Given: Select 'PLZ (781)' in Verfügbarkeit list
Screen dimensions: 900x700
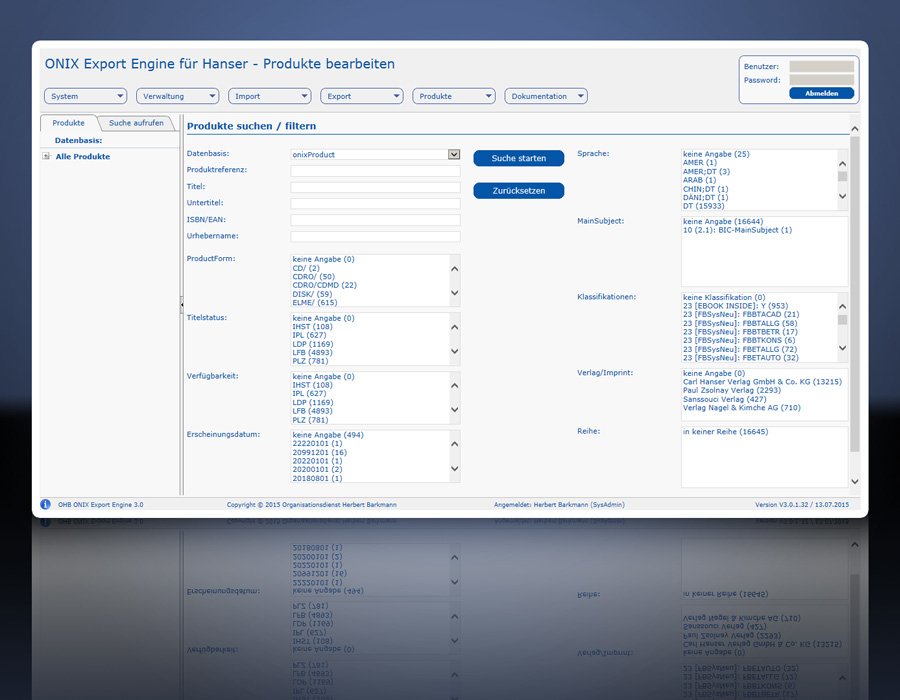Looking at the screenshot, I should tap(310, 420).
